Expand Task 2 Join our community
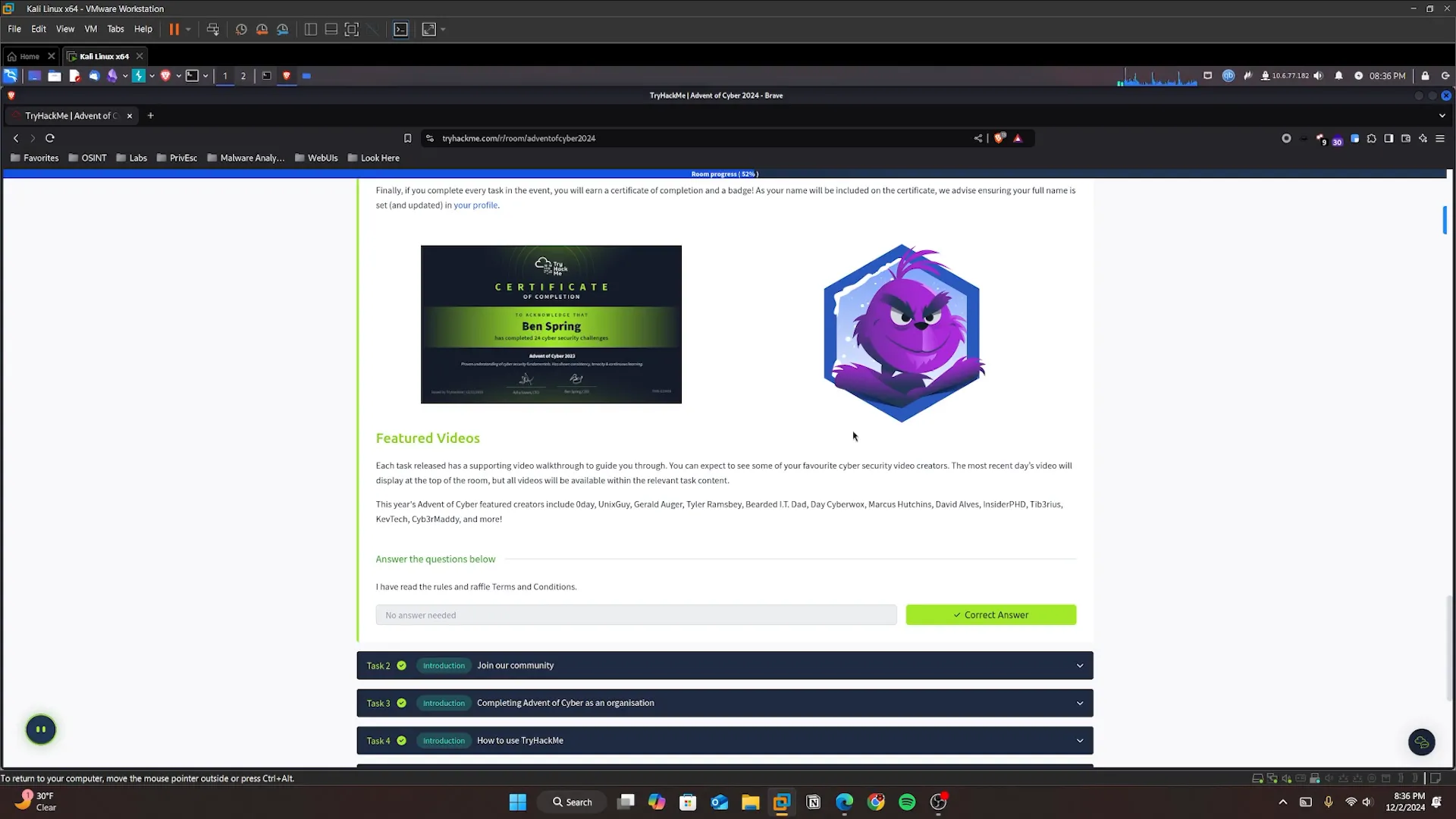 point(725,665)
